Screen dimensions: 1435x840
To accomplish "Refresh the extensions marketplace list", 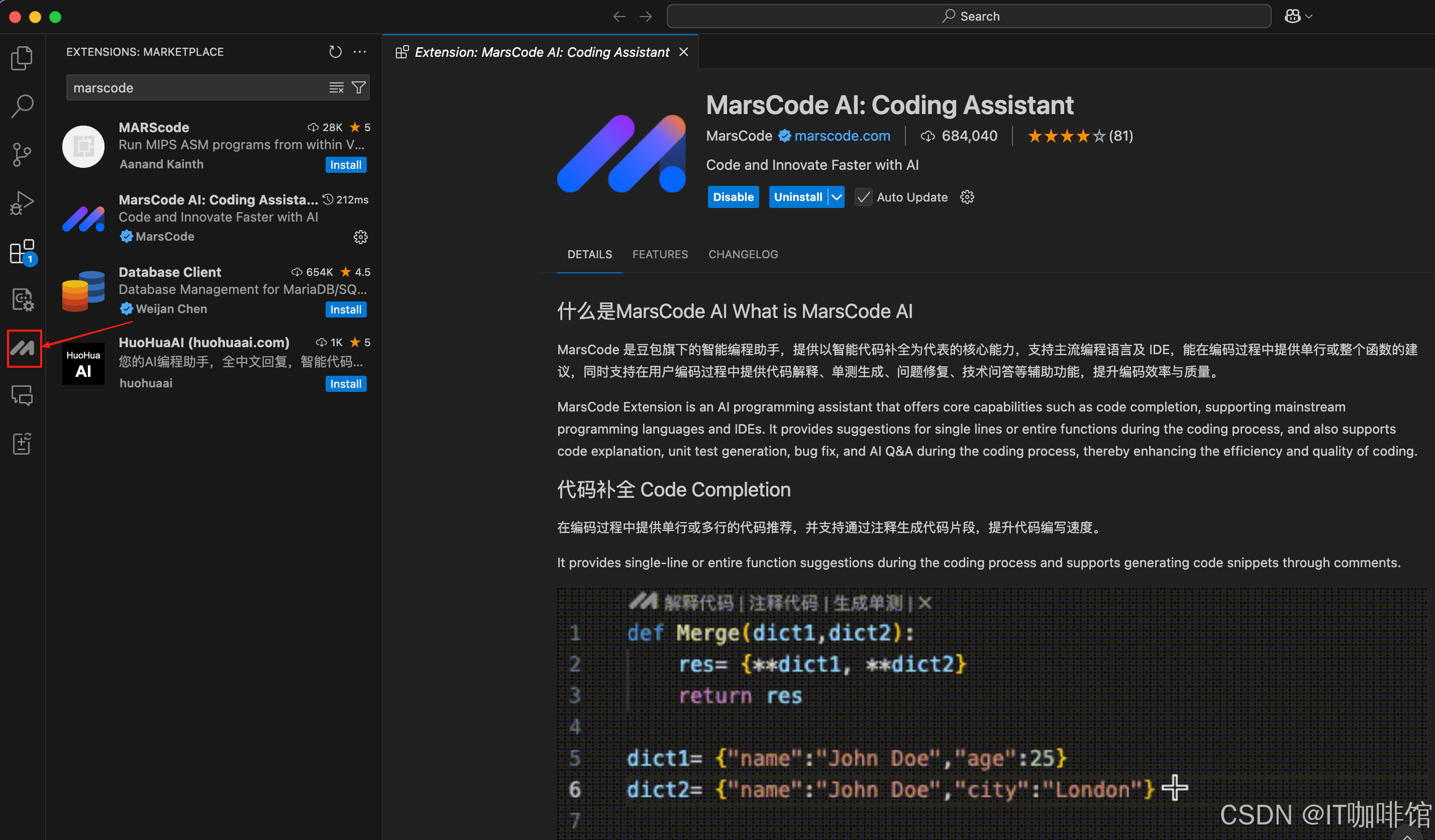I will [x=335, y=52].
